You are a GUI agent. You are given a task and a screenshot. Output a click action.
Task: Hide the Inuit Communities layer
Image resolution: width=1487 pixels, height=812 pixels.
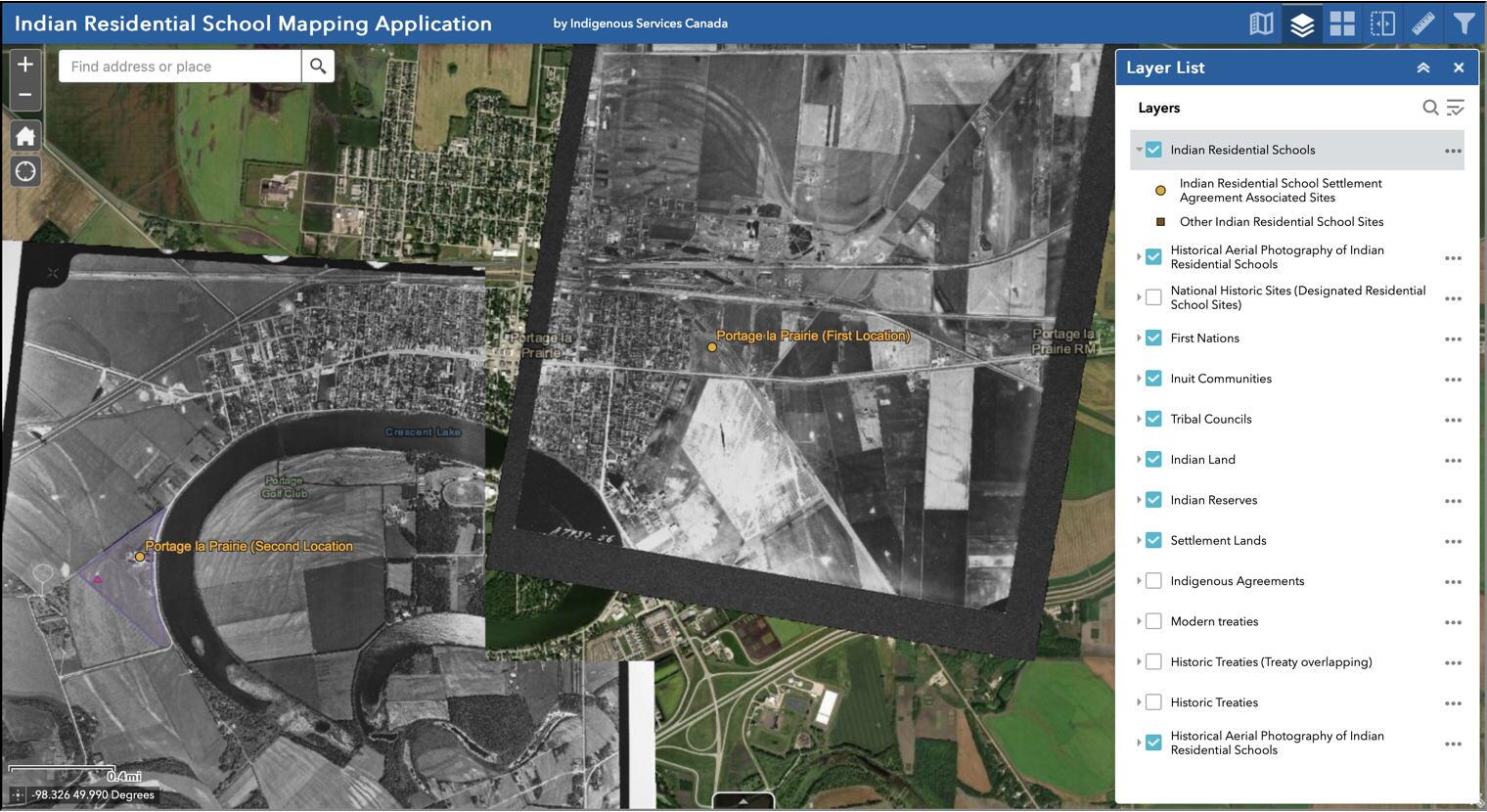click(x=1153, y=379)
